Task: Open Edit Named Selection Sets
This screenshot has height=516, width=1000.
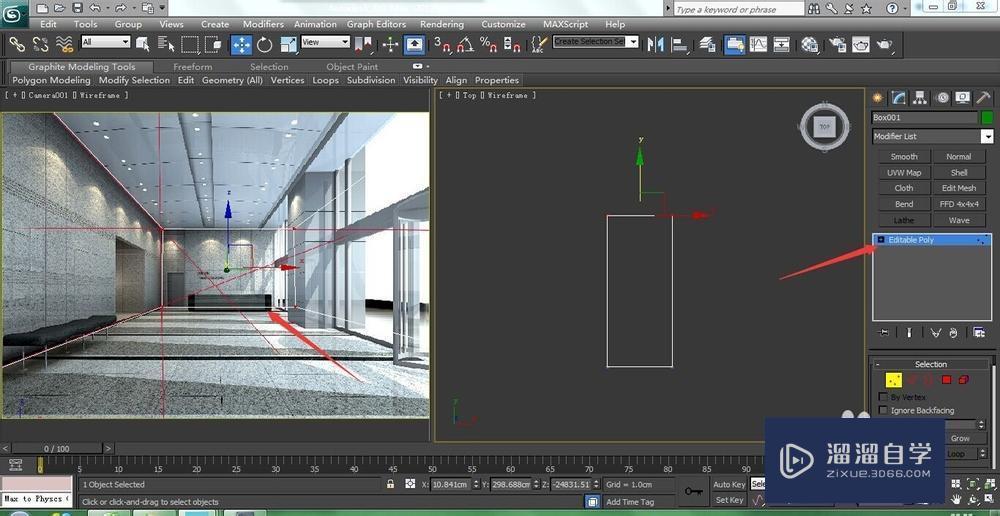Action: (x=540, y=44)
